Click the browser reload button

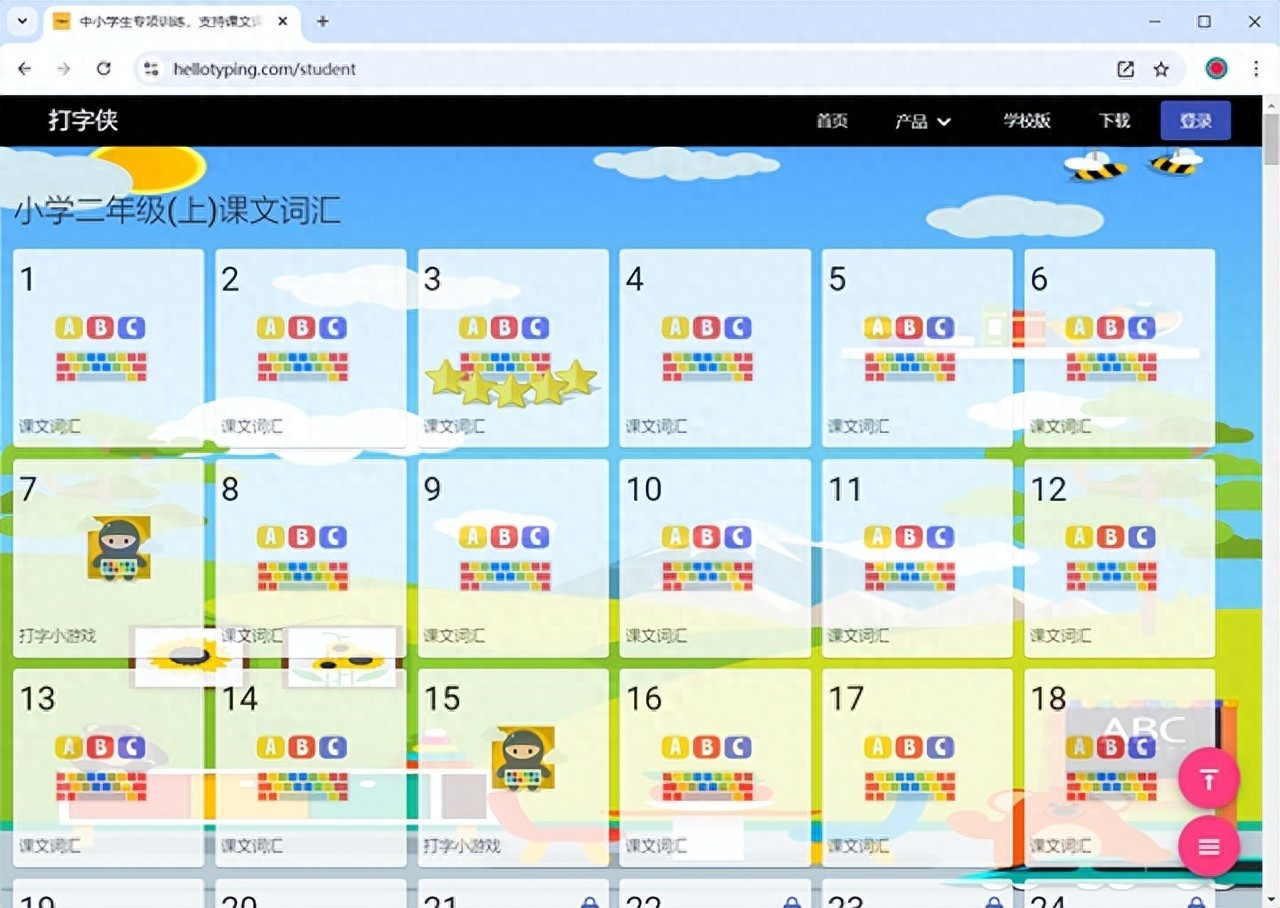pos(103,69)
